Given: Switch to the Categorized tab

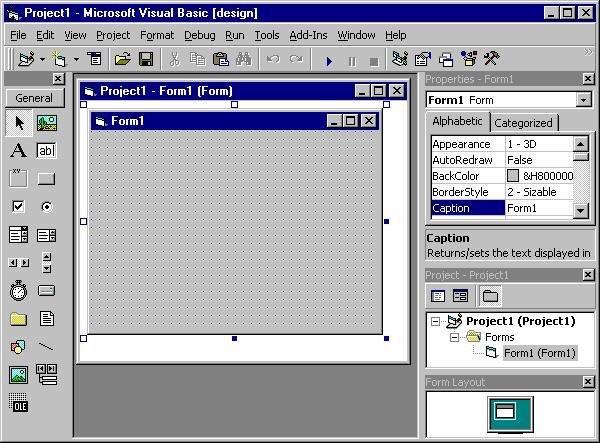Looking at the screenshot, I should tap(523, 123).
